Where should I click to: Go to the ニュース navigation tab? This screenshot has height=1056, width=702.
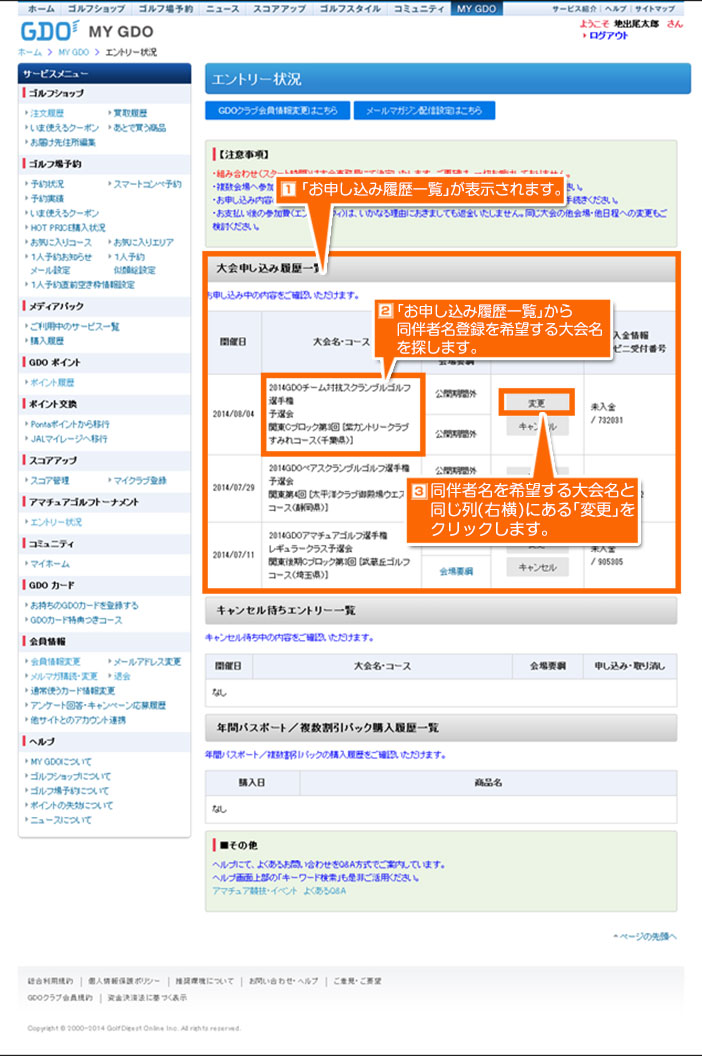tap(223, 9)
